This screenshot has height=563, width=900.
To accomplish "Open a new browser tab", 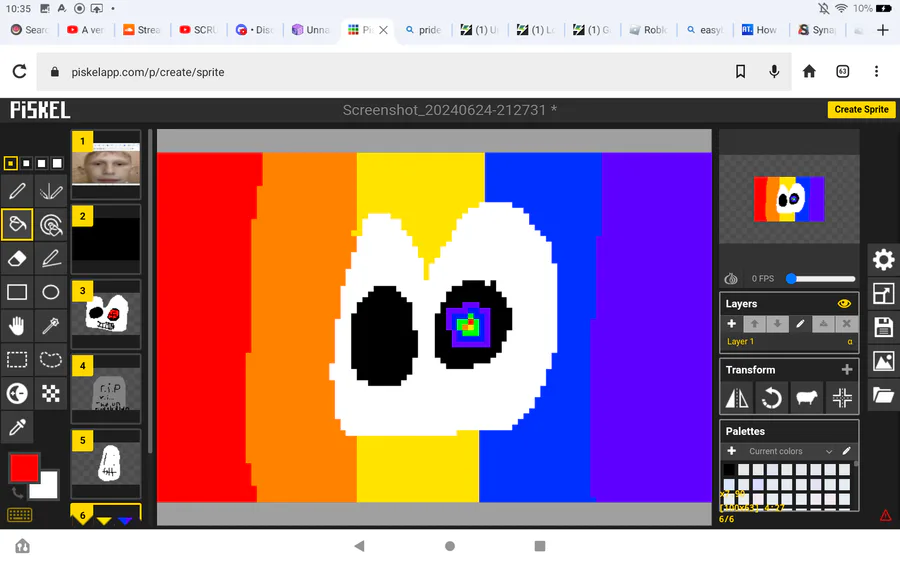I will coord(883,30).
